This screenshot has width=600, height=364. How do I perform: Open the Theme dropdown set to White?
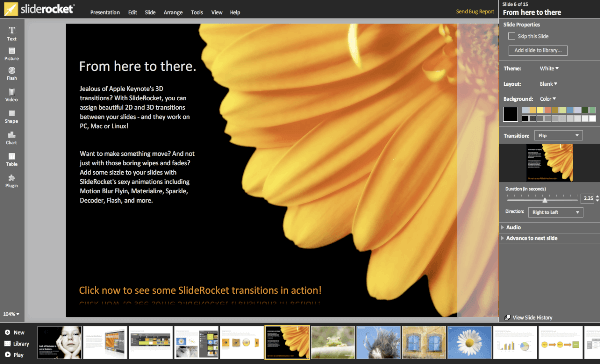(x=549, y=68)
